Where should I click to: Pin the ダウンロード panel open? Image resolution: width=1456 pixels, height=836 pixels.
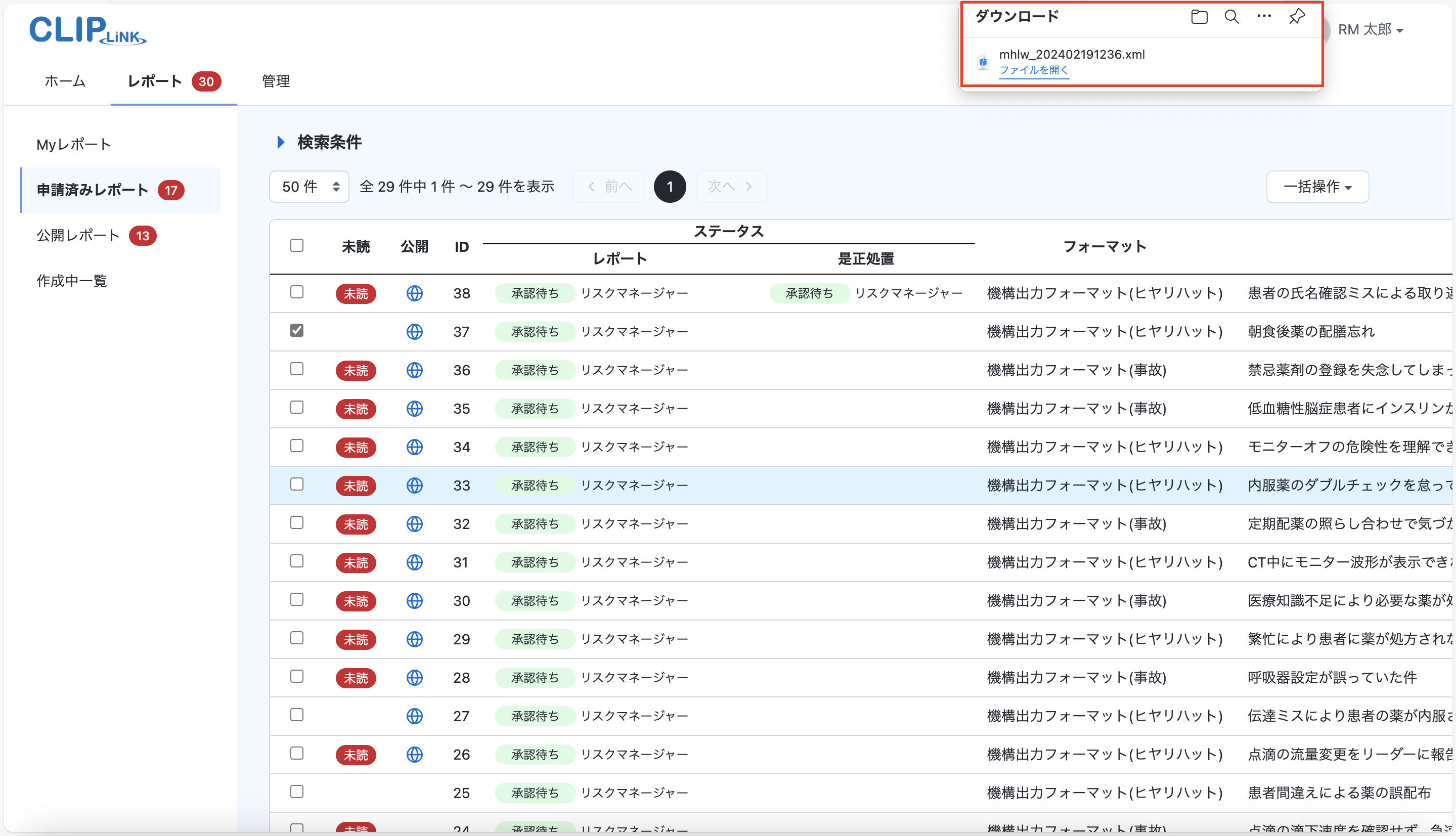[1296, 17]
